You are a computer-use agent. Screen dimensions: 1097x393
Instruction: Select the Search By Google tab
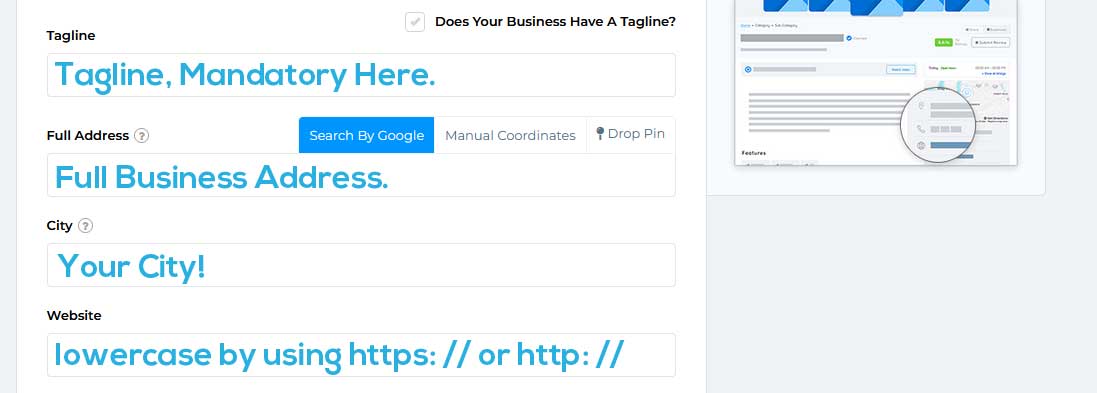point(367,135)
